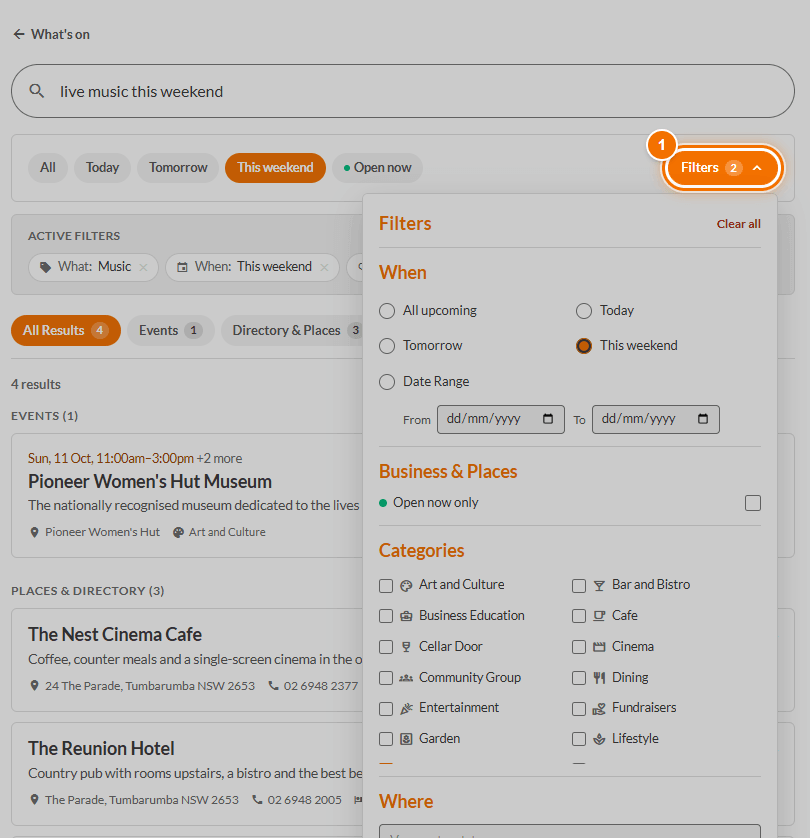Image resolution: width=810 pixels, height=838 pixels.
Task: Remove the What: Music filter chip
Action: [143, 267]
